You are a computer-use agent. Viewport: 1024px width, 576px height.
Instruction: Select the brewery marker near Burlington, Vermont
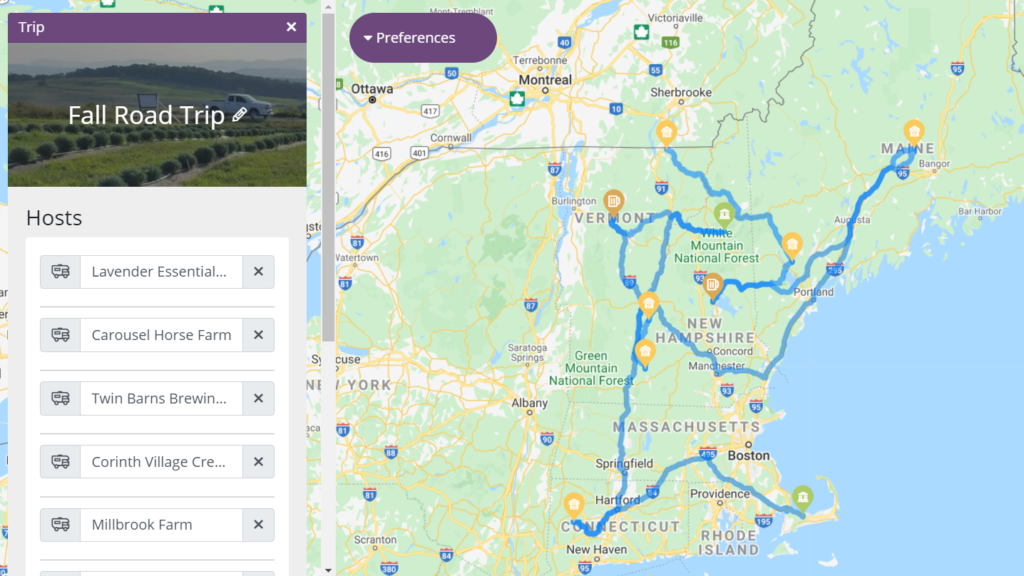click(613, 202)
